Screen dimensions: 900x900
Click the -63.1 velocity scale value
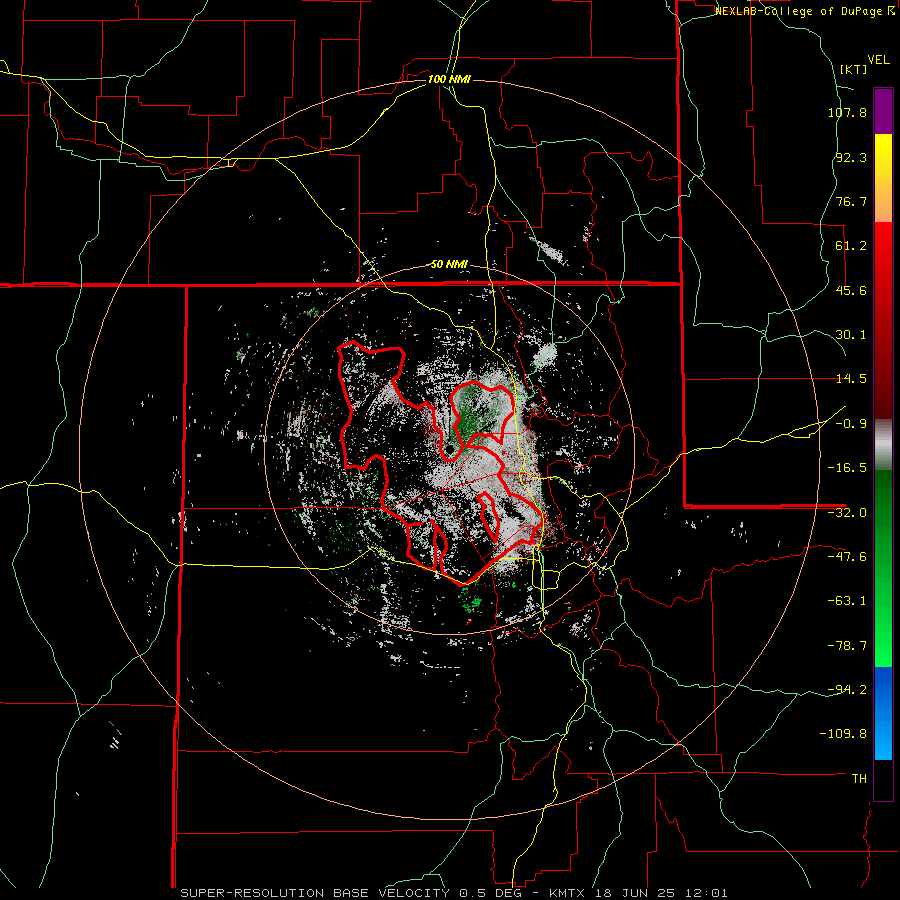click(847, 601)
